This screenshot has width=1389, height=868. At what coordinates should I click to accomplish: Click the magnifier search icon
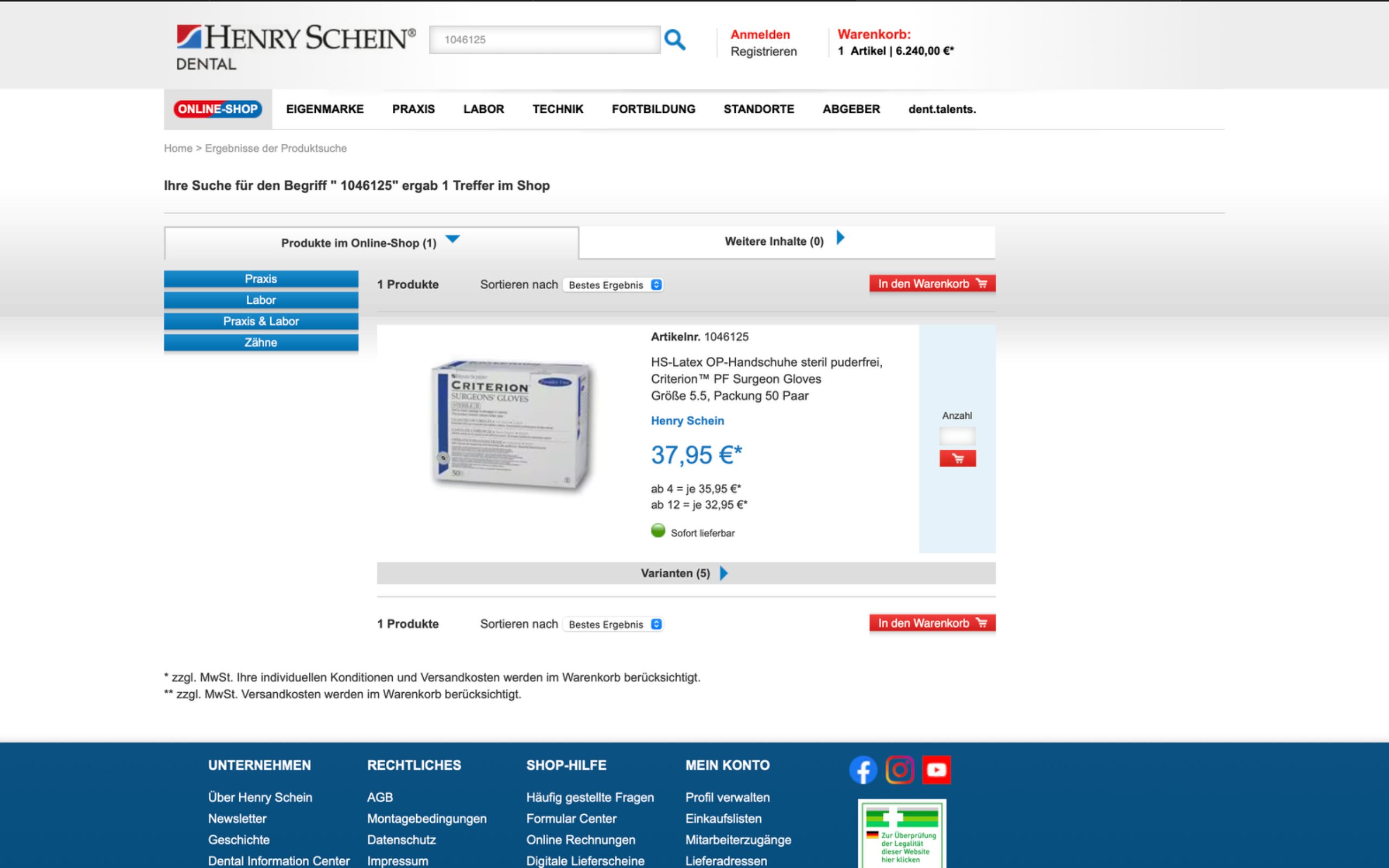click(x=674, y=40)
